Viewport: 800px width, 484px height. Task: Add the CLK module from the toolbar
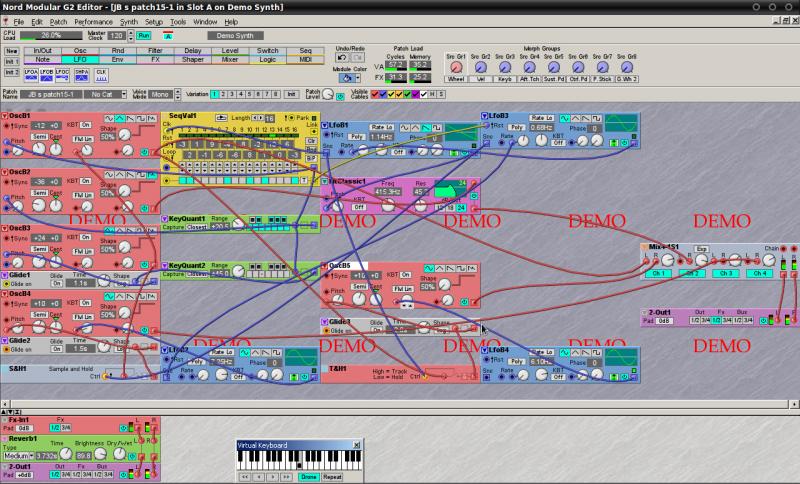tap(101, 75)
